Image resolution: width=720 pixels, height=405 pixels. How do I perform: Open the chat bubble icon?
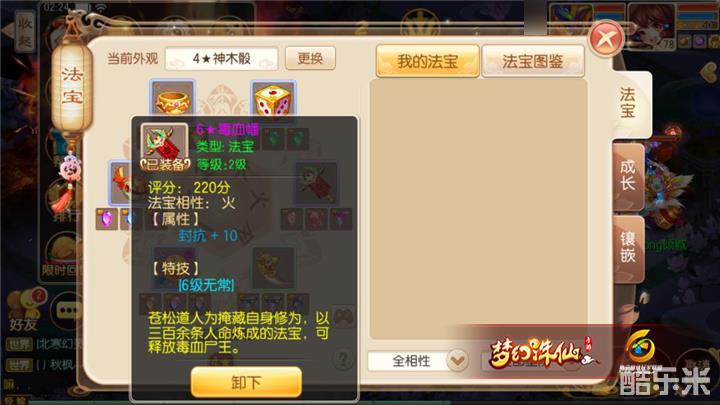click(x=68, y=311)
